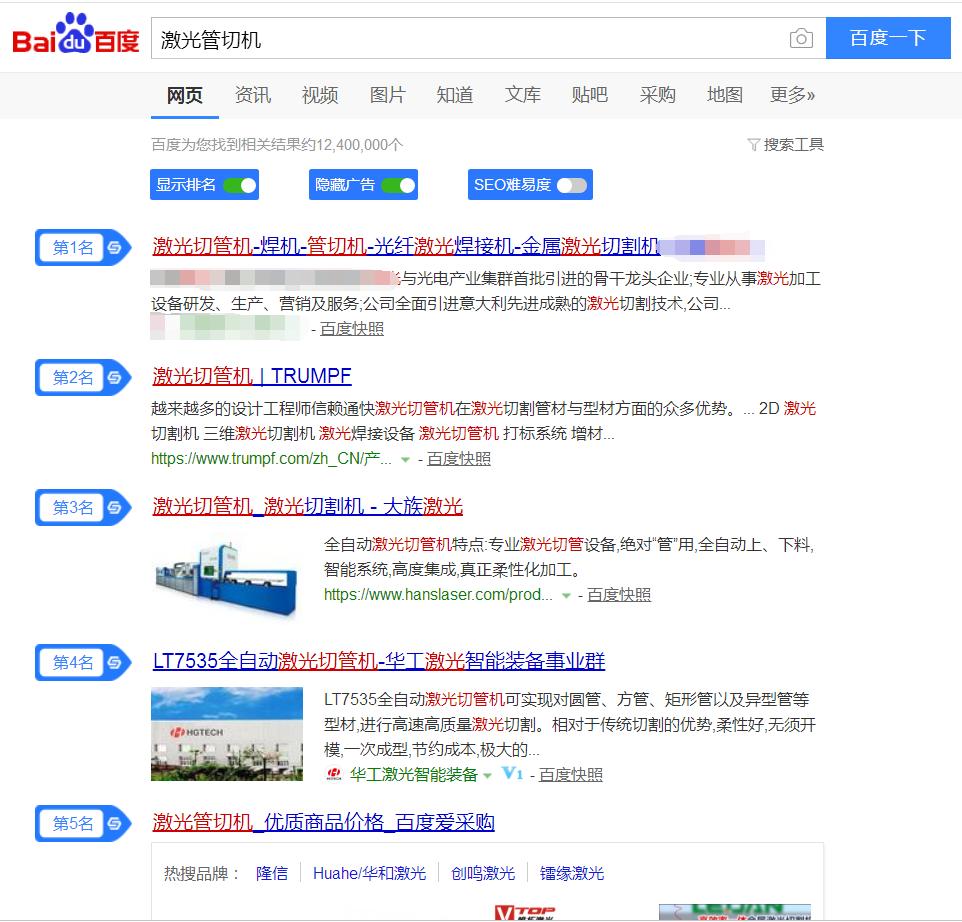The image size is (962, 922).
Task: Go to the 贴吧 tab
Action: pos(590,95)
